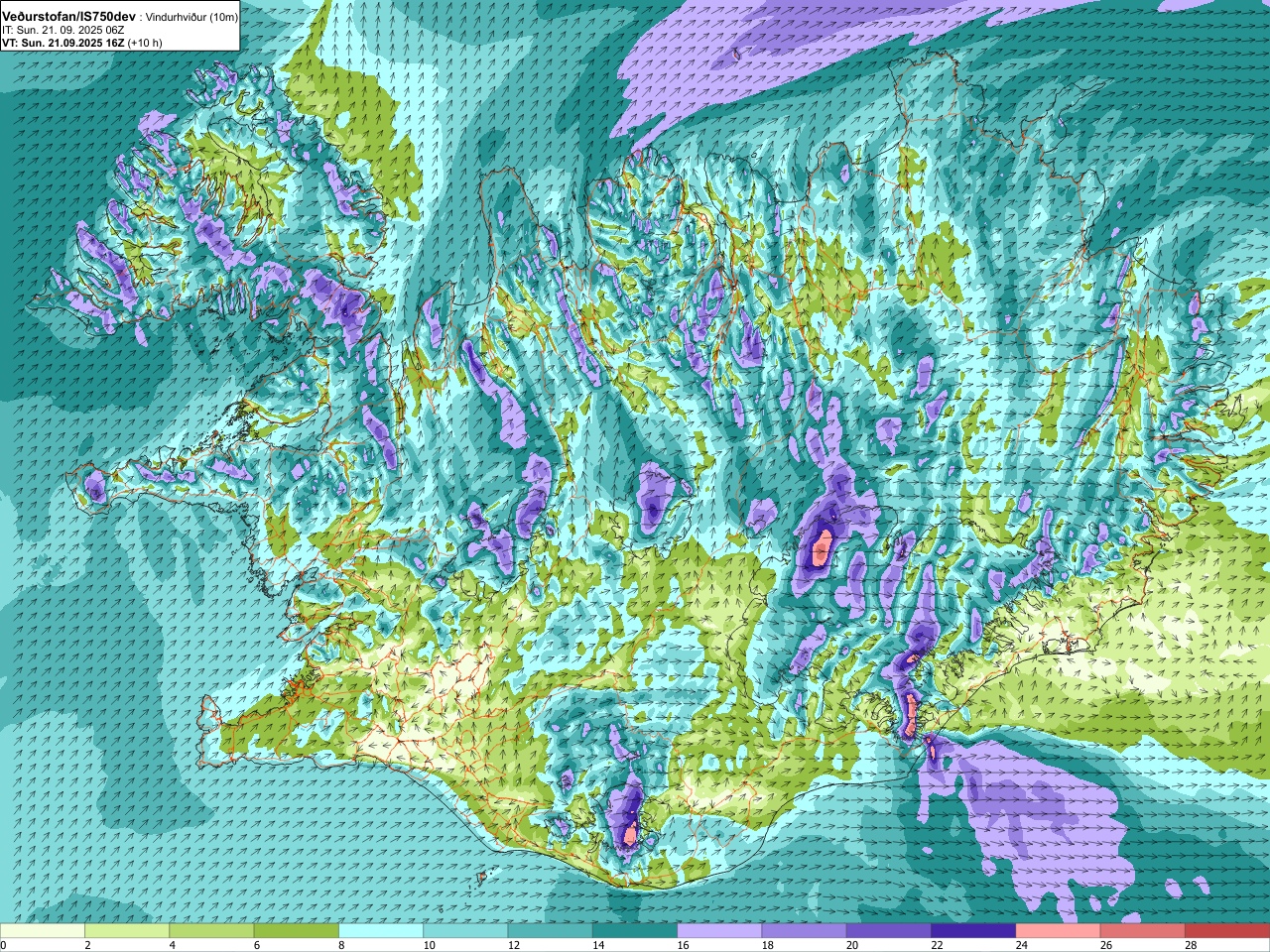
Task: Pick the olive green 6–8 legend swatch
Action: point(297,930)
